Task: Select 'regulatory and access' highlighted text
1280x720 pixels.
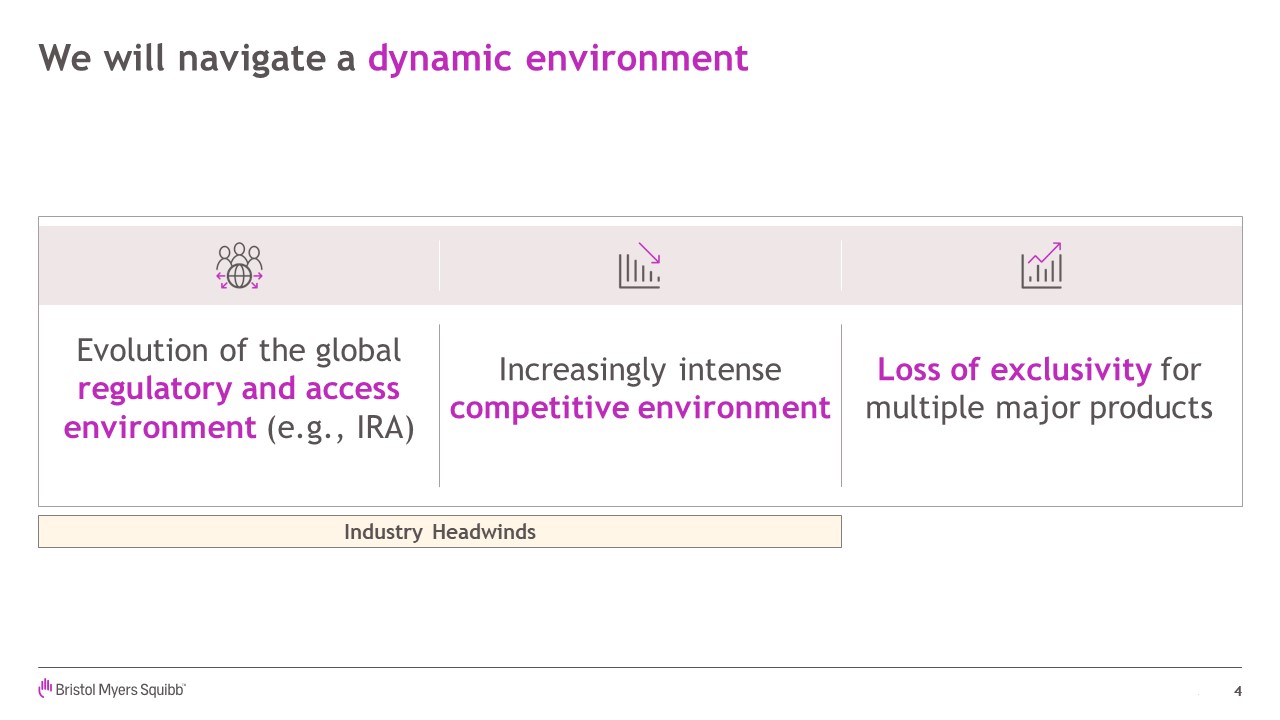Action: pyautogui.click(x=239, y=388)
